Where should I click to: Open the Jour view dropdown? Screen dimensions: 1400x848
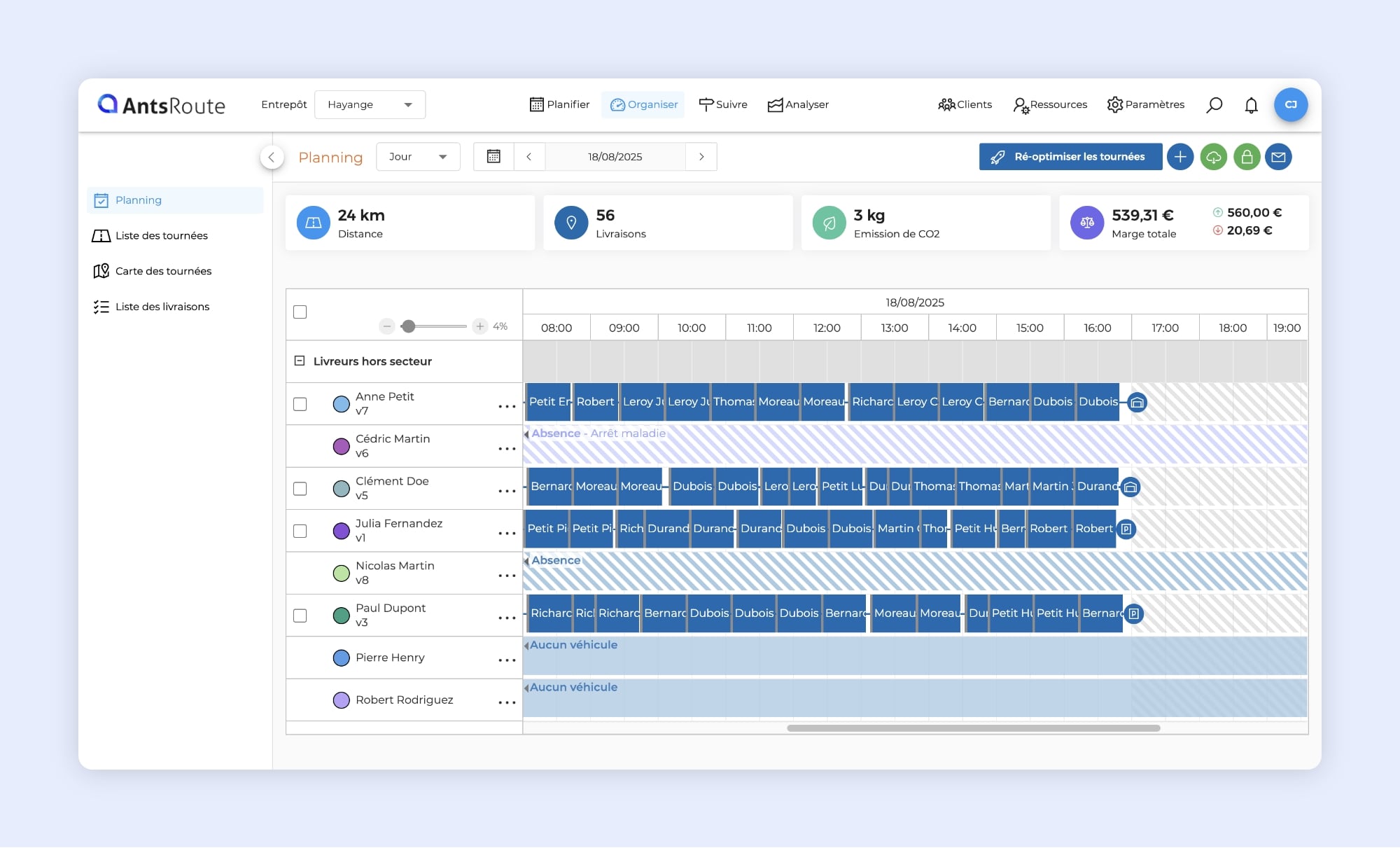(x=418, y=157)
